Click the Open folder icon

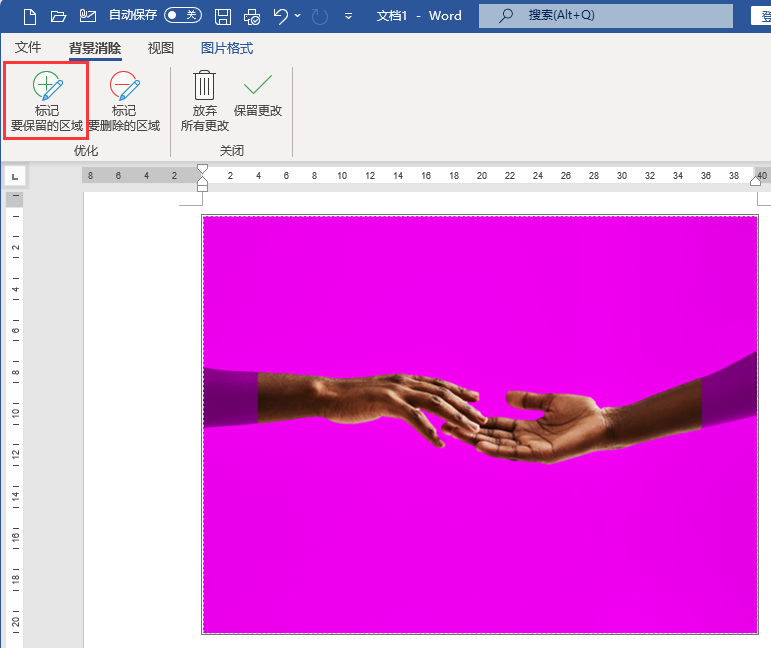58,16
